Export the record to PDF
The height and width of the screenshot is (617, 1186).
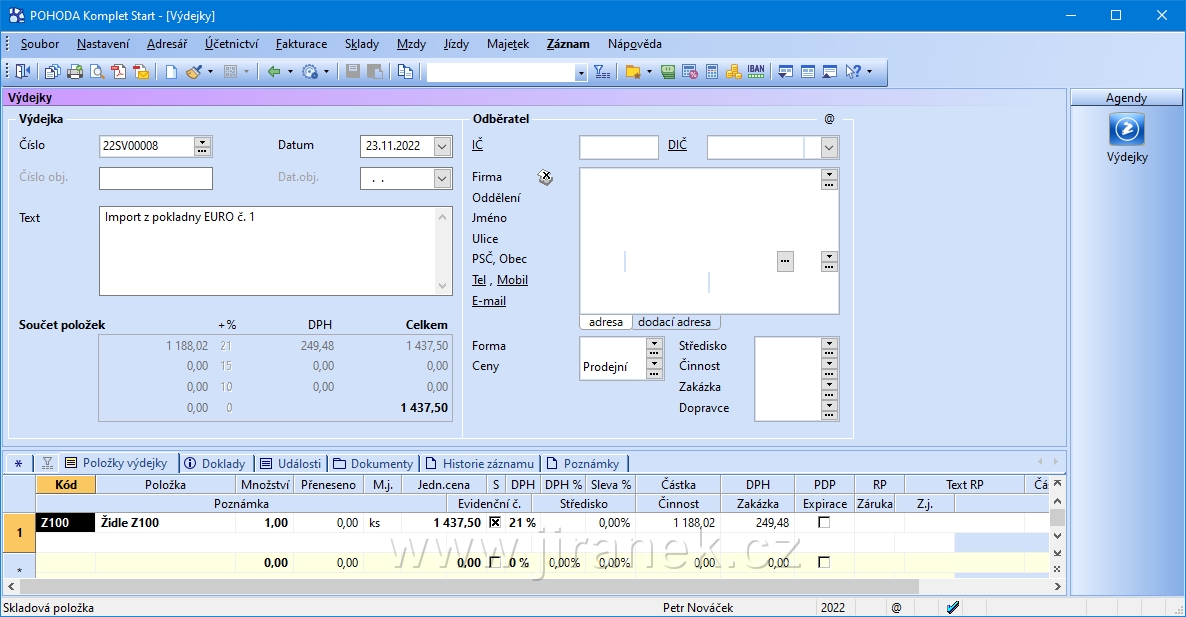[119, 72]
